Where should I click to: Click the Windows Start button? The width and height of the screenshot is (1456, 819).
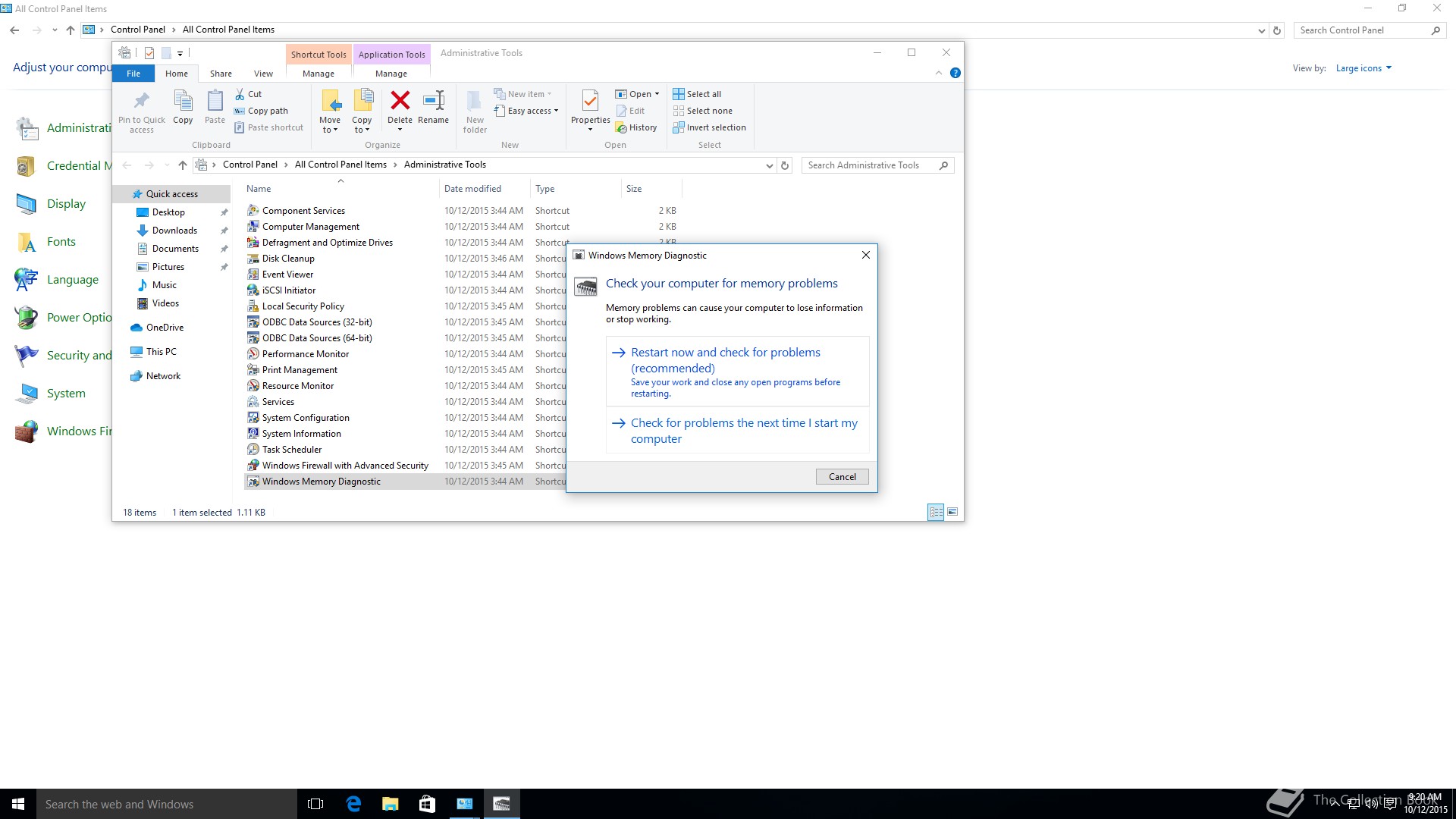18,804
